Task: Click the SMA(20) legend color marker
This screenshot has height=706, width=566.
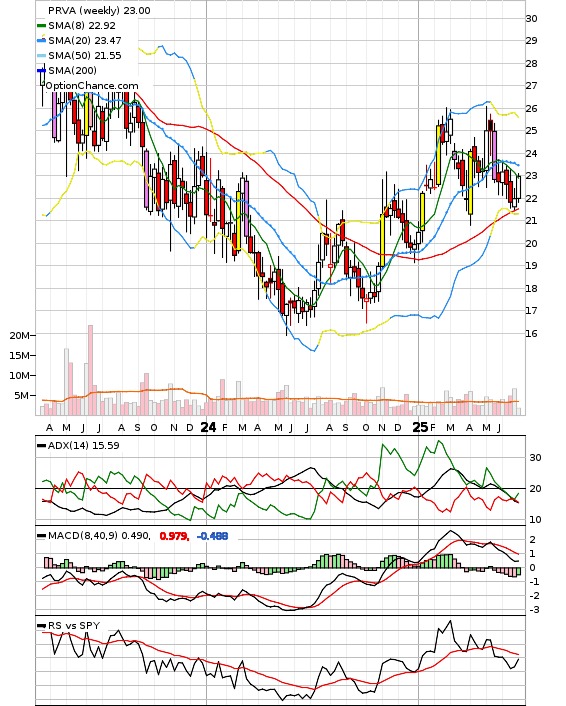Action: (x=41, y=41)
